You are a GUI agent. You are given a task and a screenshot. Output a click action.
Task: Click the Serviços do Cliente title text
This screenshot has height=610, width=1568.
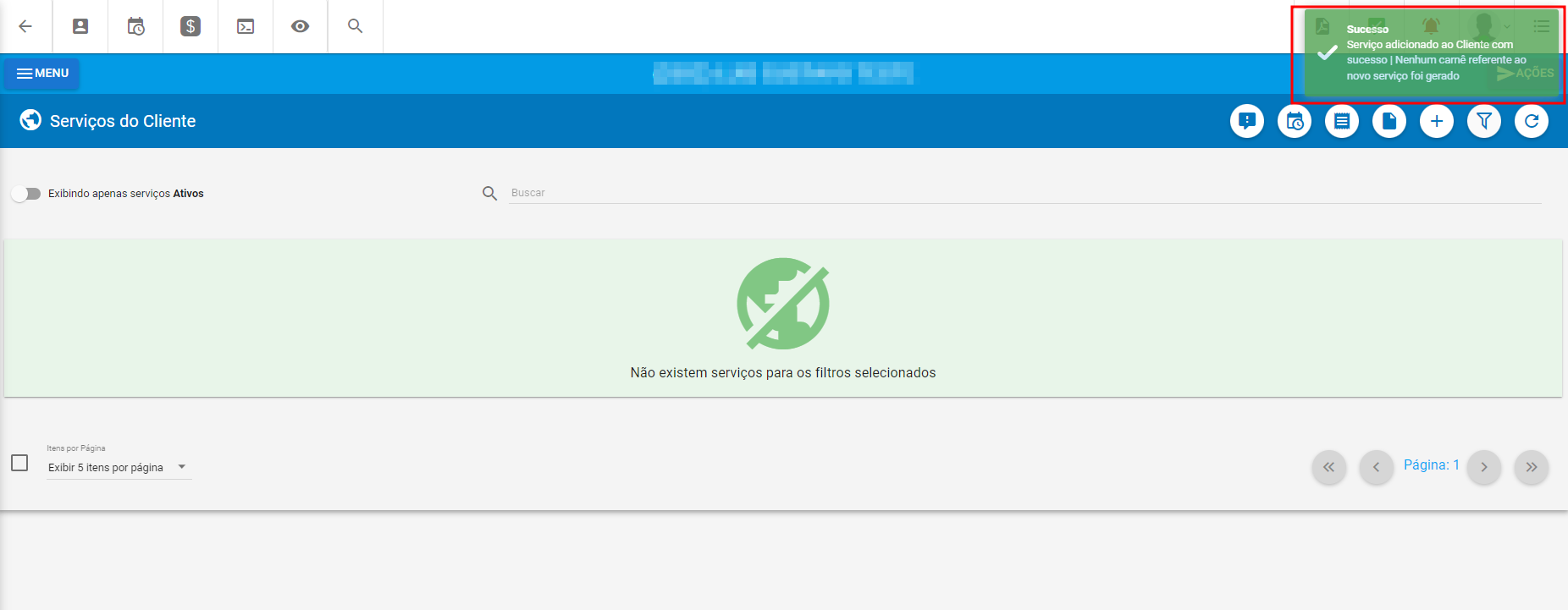tap(123, 121)
